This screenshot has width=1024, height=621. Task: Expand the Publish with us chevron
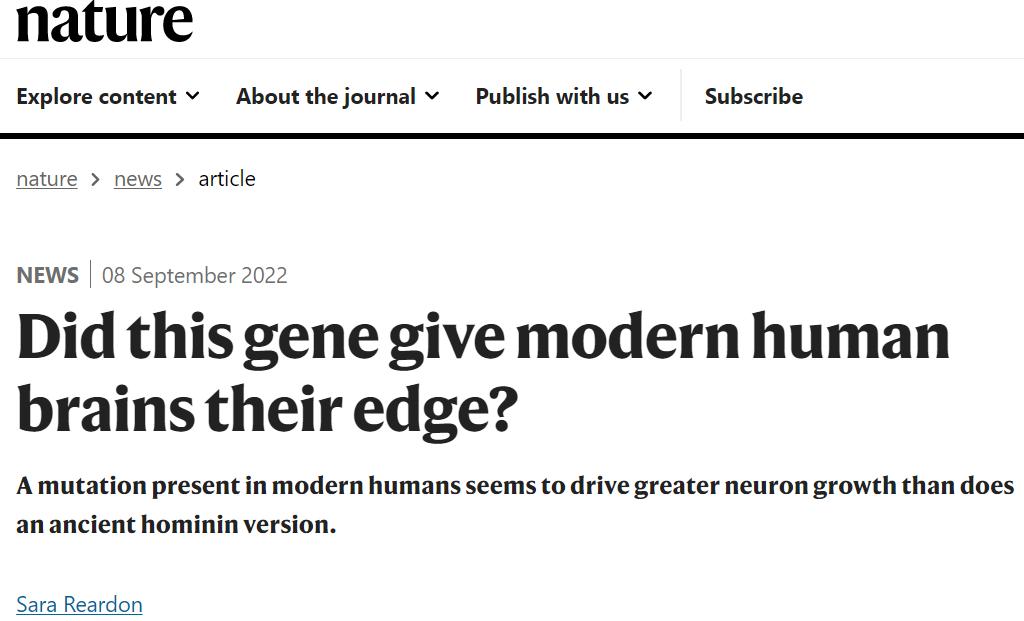point(645,96)
